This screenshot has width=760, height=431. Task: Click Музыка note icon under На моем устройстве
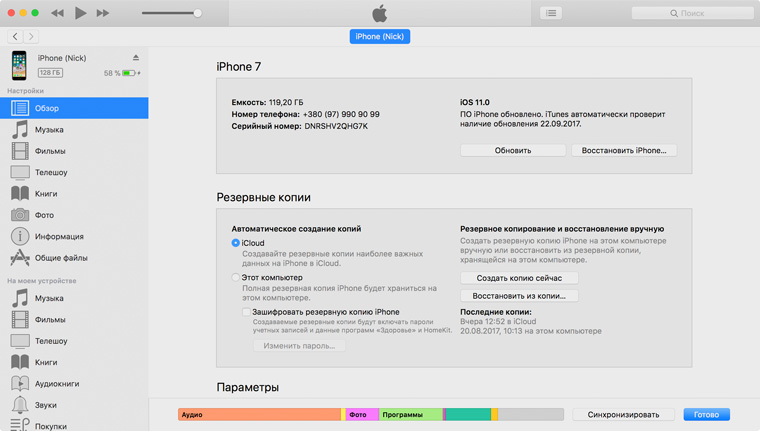pyautogui.click(x=20, y=298)
